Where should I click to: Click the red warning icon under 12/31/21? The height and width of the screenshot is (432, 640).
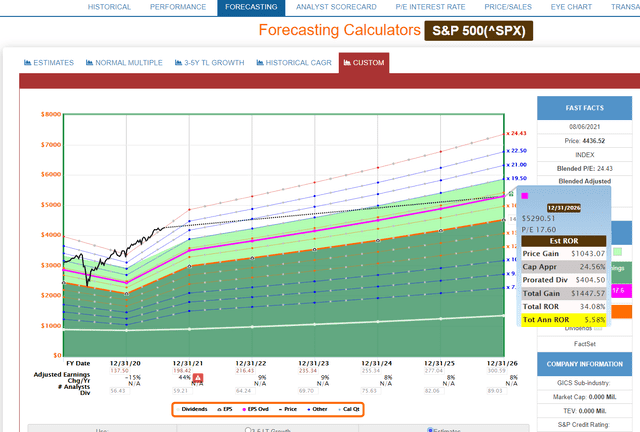[198, 378]
